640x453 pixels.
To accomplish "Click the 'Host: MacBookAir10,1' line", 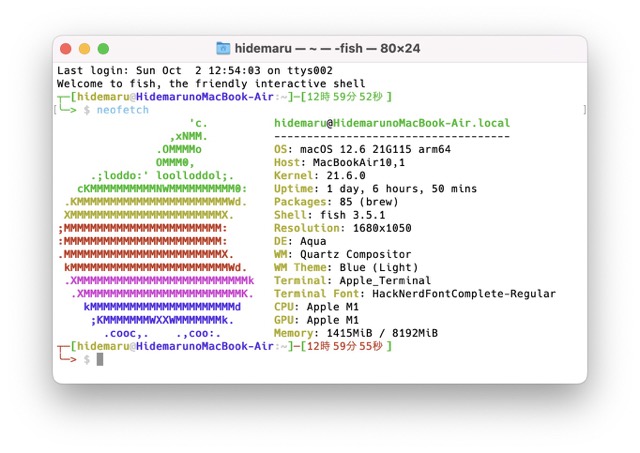I will tap(339, 162).
